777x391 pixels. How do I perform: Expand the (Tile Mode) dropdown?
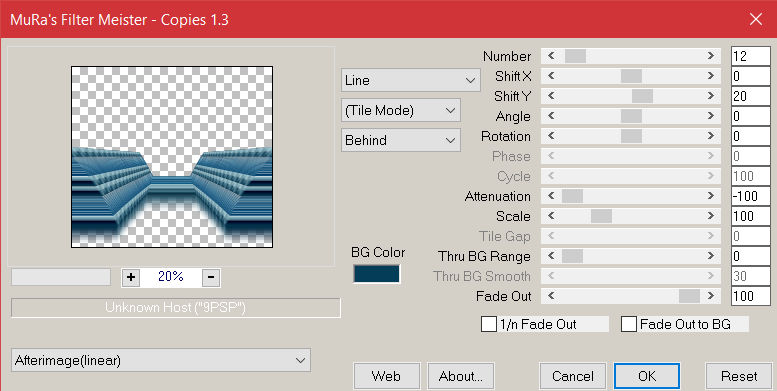click(x=400, y=110)
